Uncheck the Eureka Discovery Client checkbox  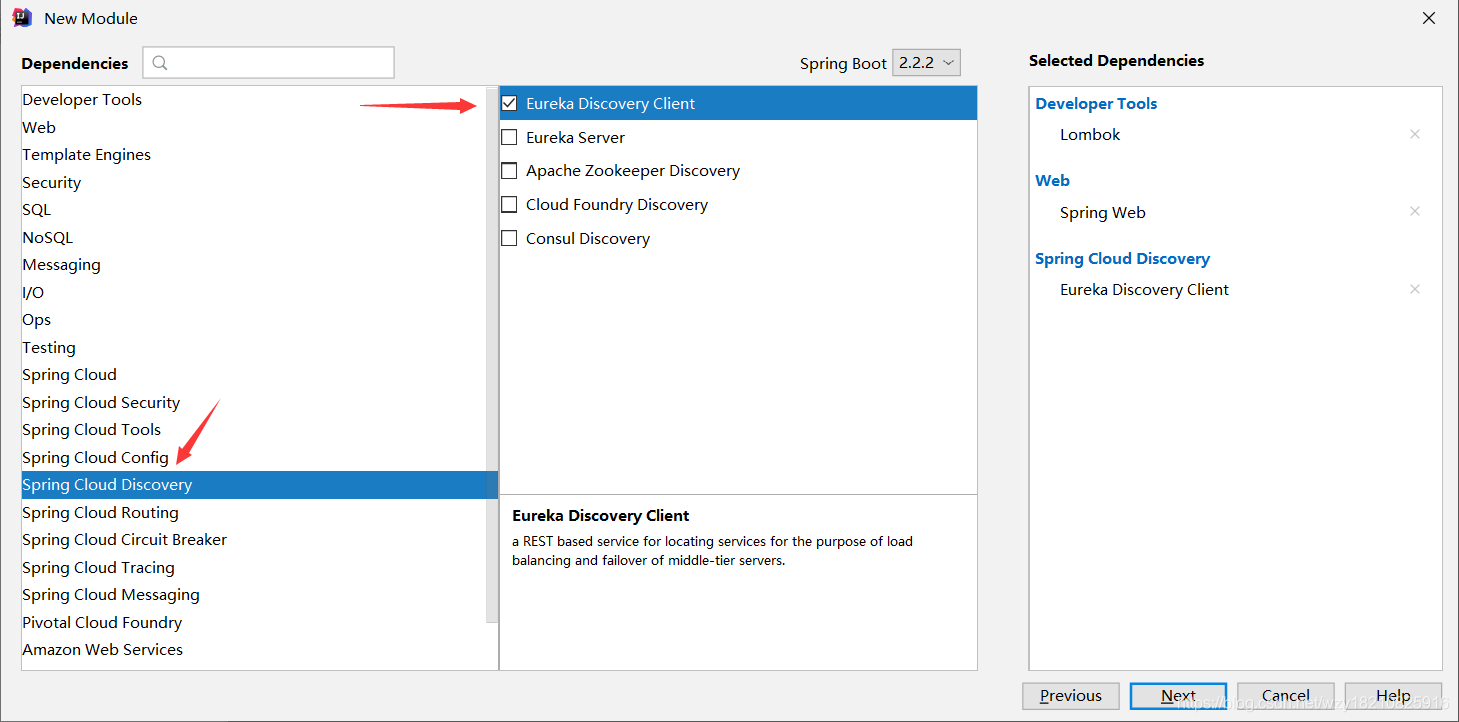click(x=509, y=103)
